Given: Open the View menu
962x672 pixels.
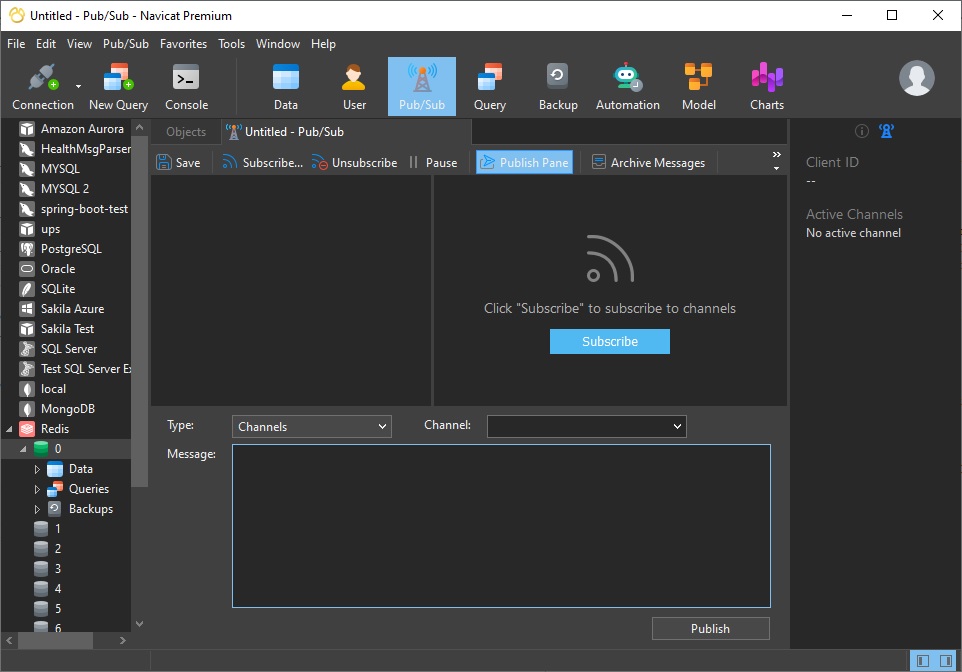Looking at the screenshot, I should click(x=79, y=44).
